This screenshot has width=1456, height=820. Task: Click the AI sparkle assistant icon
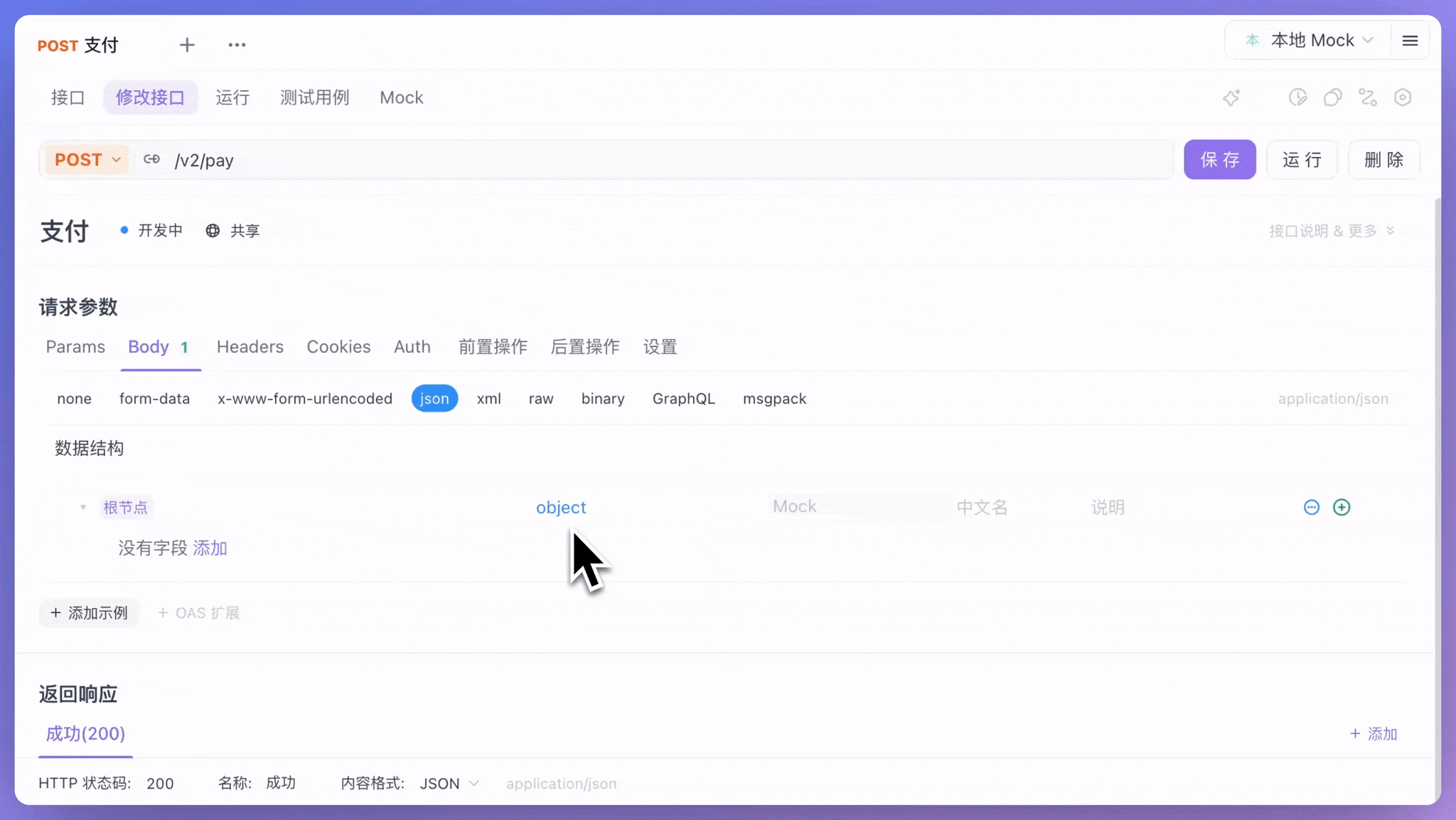pyautogui.click(x=1231, y=97)
